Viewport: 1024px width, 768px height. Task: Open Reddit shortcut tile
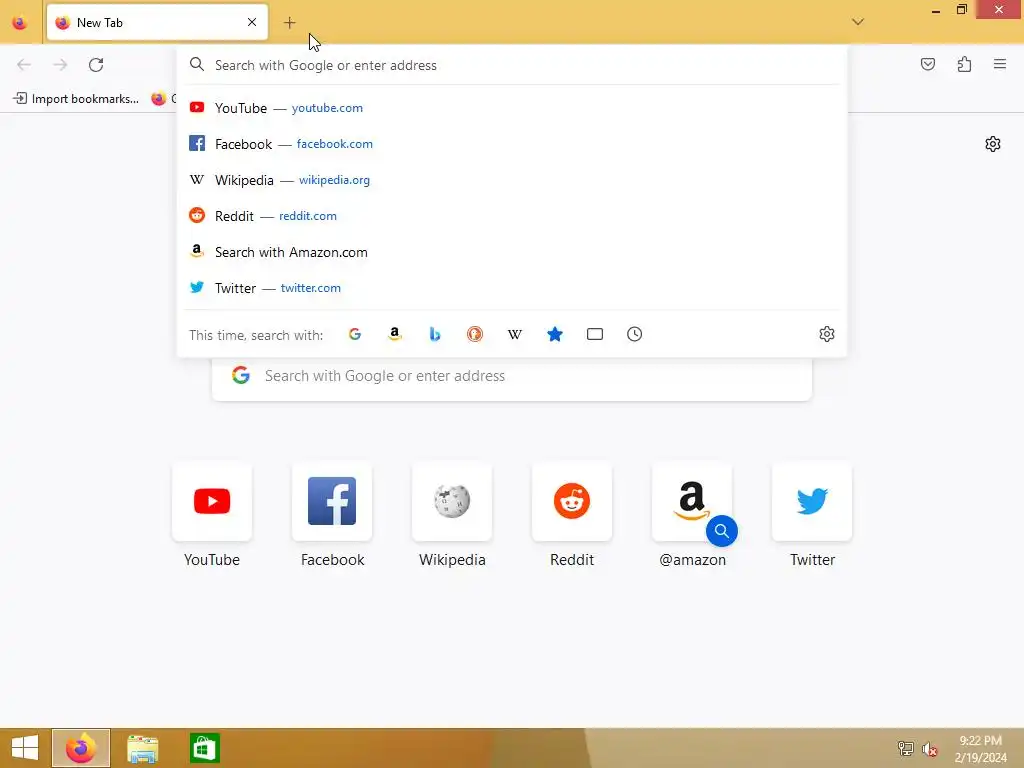[x=572, y=502]
